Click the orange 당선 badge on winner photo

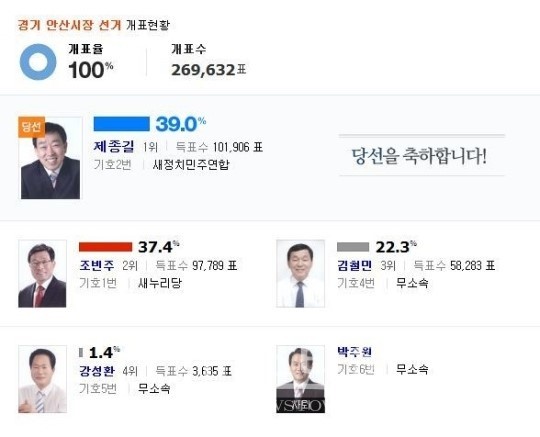[32, 127]
